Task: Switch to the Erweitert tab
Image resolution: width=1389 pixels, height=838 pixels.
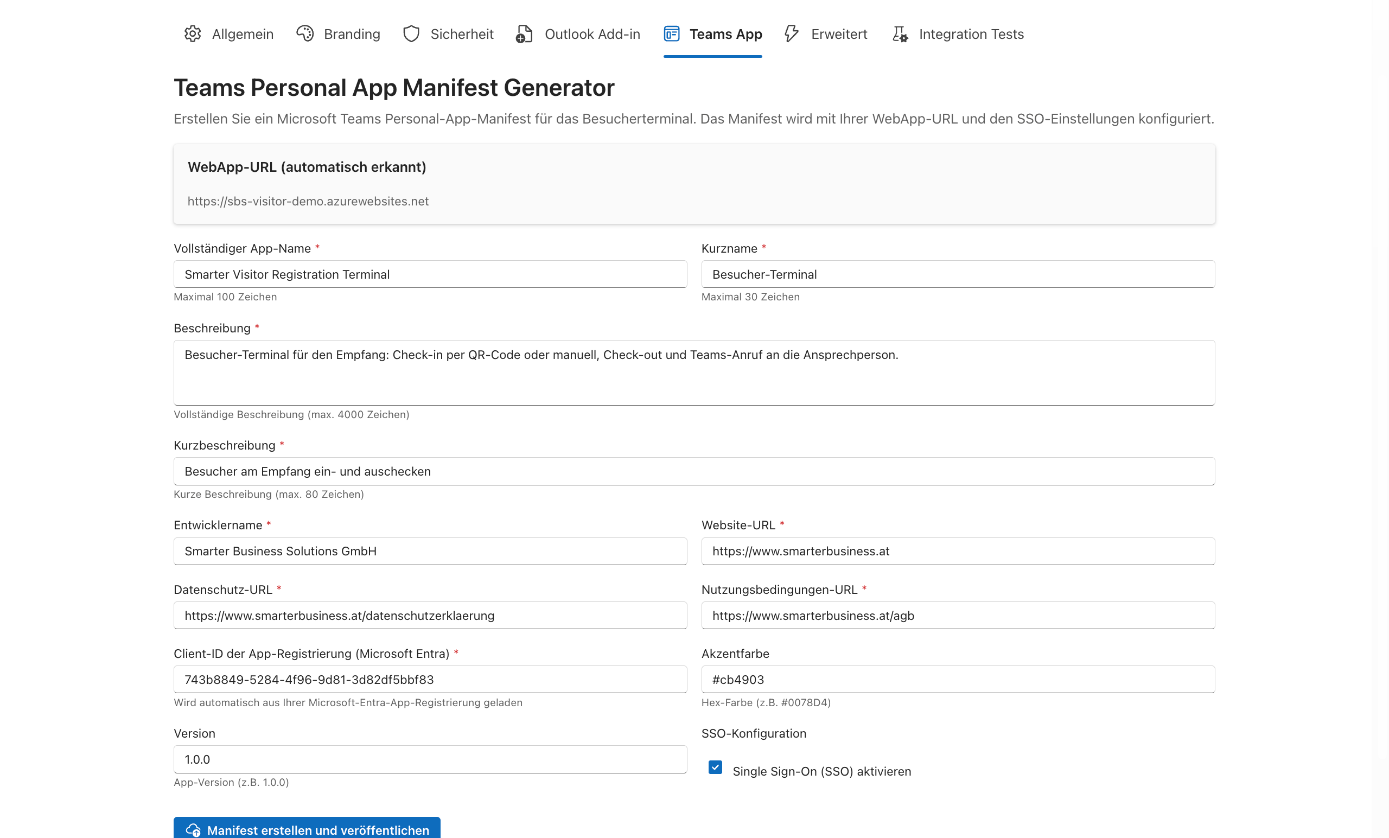Action: pos(826,34)
